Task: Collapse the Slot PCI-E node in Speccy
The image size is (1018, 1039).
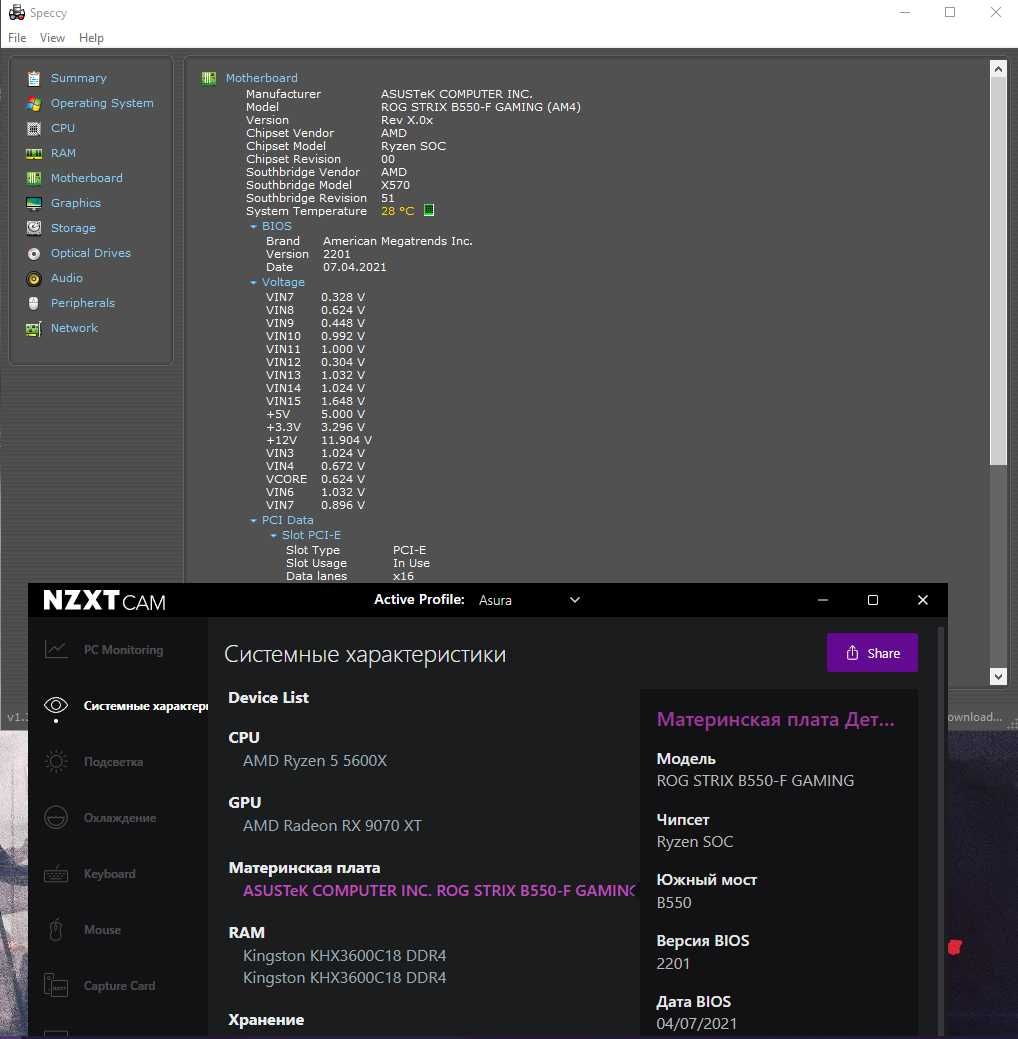Action: (273, 535)
